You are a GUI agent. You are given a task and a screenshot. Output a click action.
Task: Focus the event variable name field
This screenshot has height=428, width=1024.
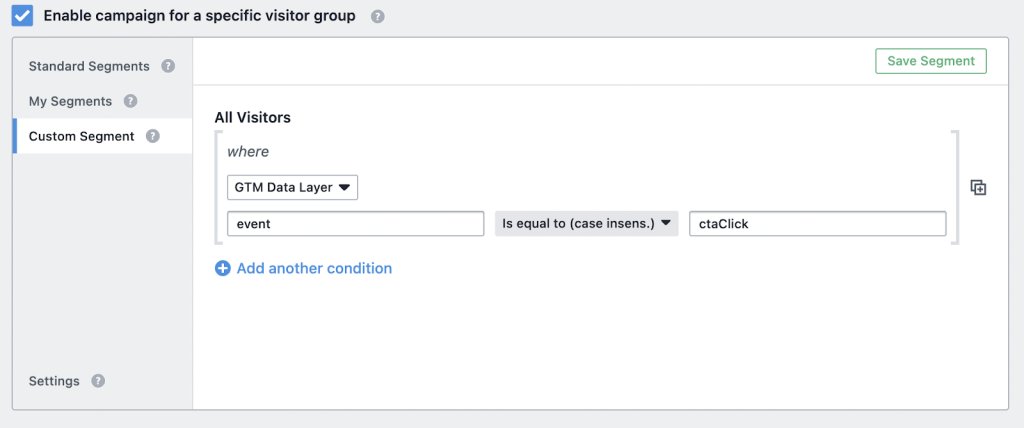coord(355,224)
